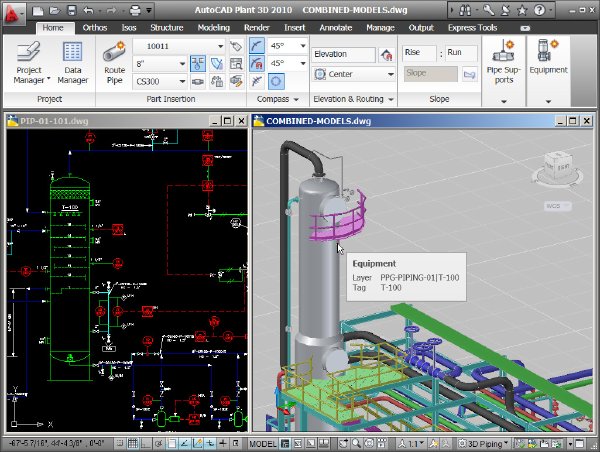
Task: Toggle ortho mode in status bar
Action: point(146,444)
